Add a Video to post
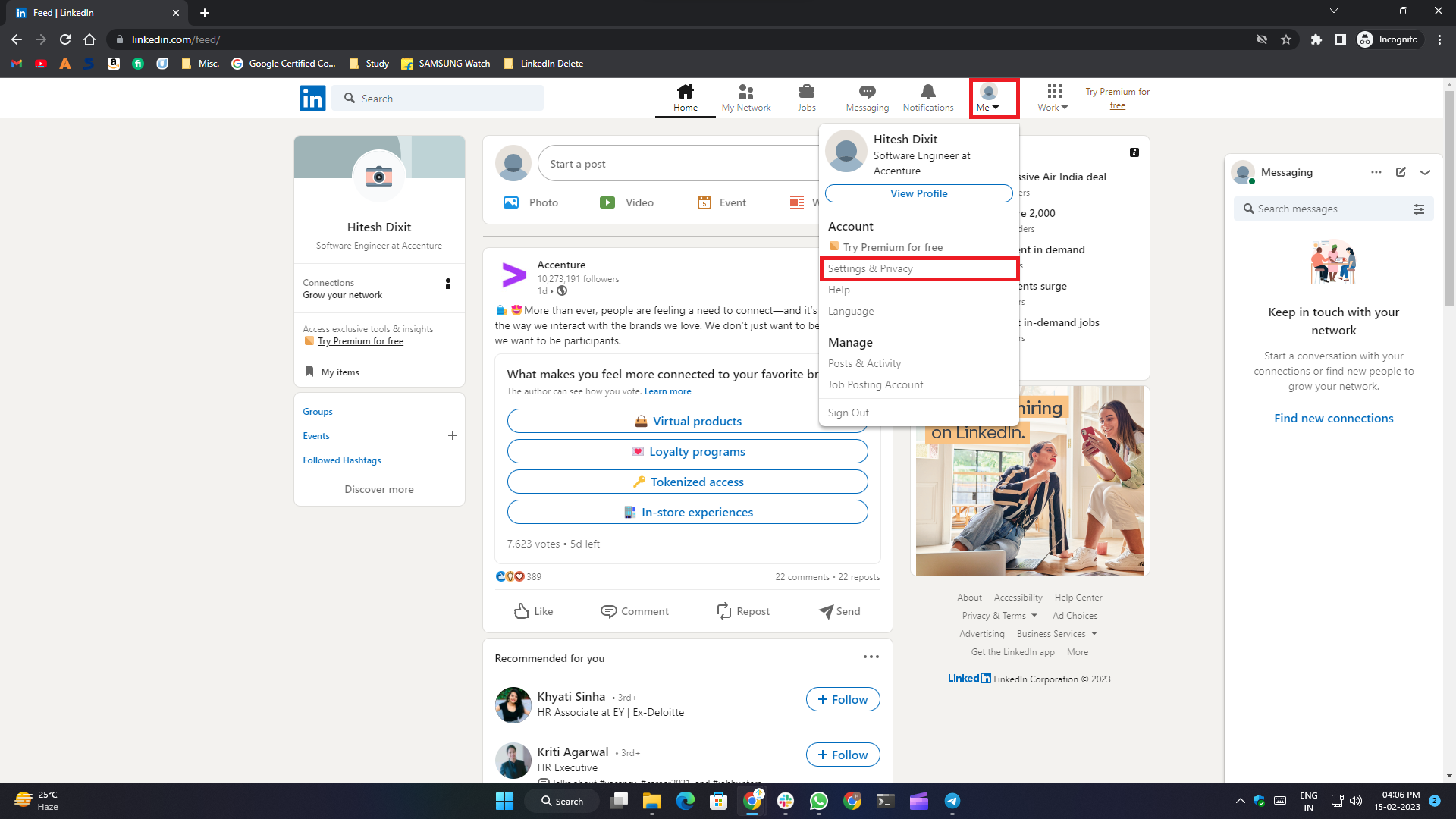1456x819 pixels. pos(626,202)
